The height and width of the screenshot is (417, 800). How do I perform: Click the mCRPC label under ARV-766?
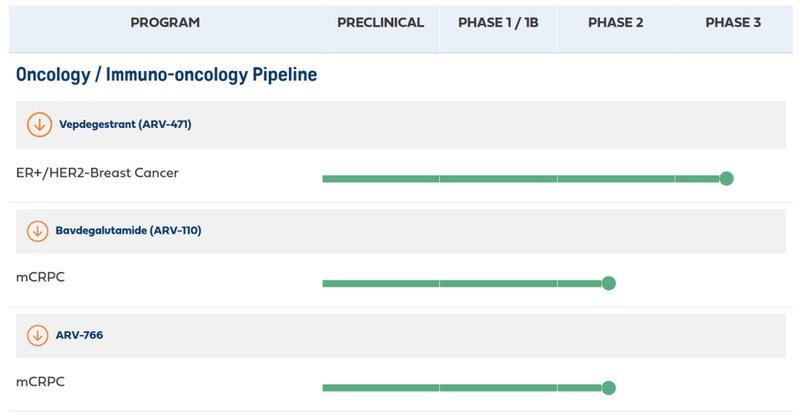(41, 381)
